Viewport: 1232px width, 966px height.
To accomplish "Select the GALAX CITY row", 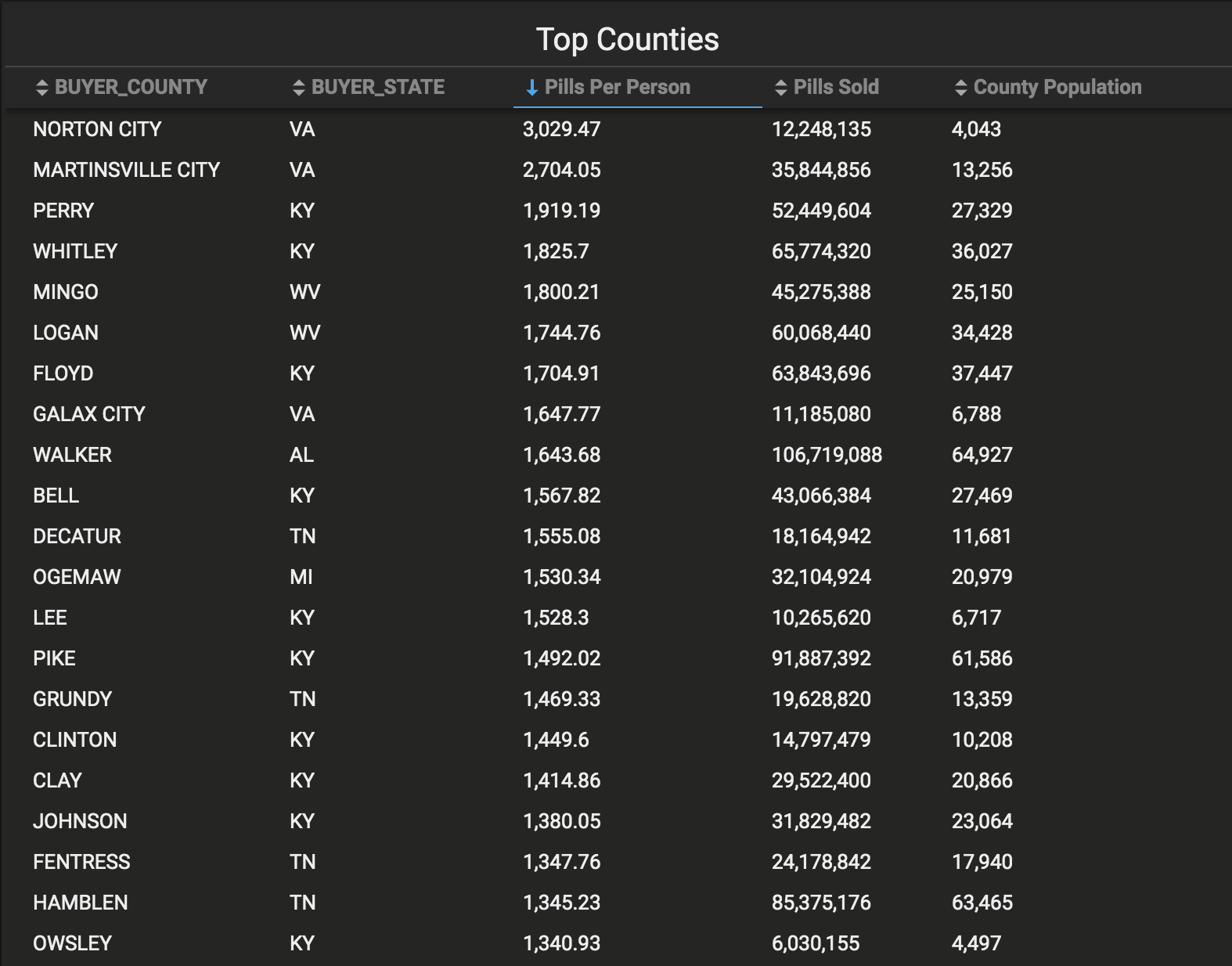I will pos(618,414).
